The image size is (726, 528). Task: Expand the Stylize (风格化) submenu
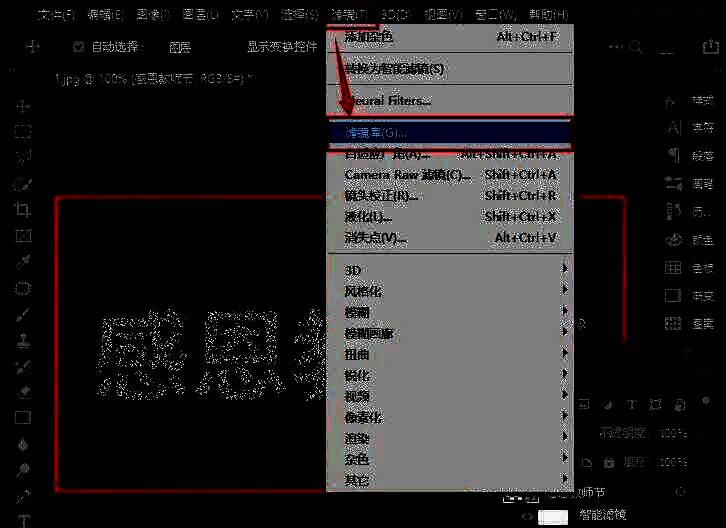(450, 291)
